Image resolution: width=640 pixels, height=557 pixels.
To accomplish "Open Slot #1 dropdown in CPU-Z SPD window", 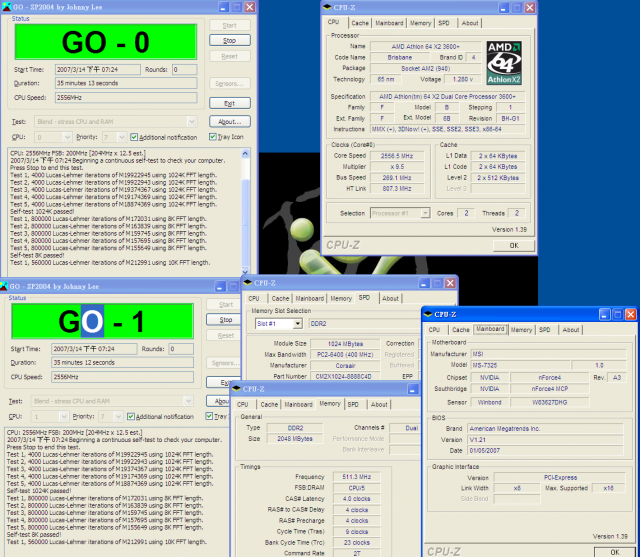I will [x=298, y=324].
